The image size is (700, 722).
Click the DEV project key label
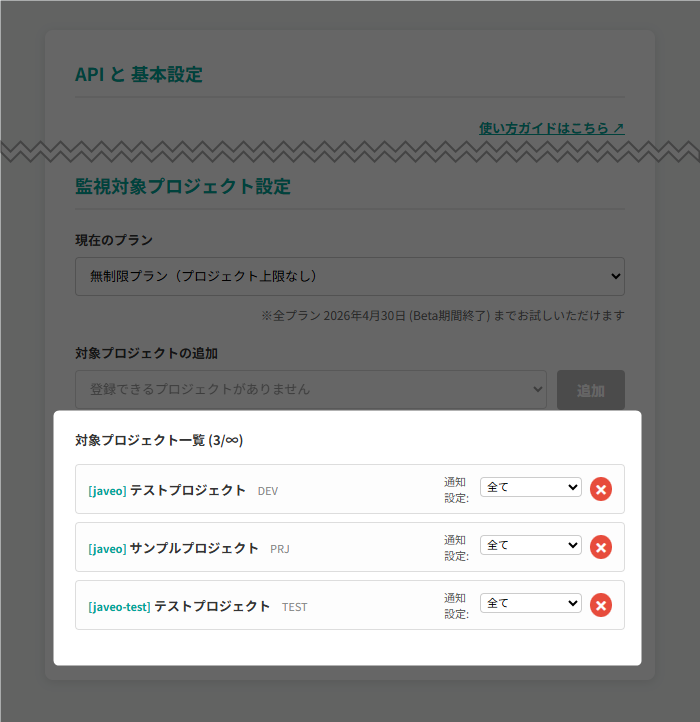click(x=268, y=491)
